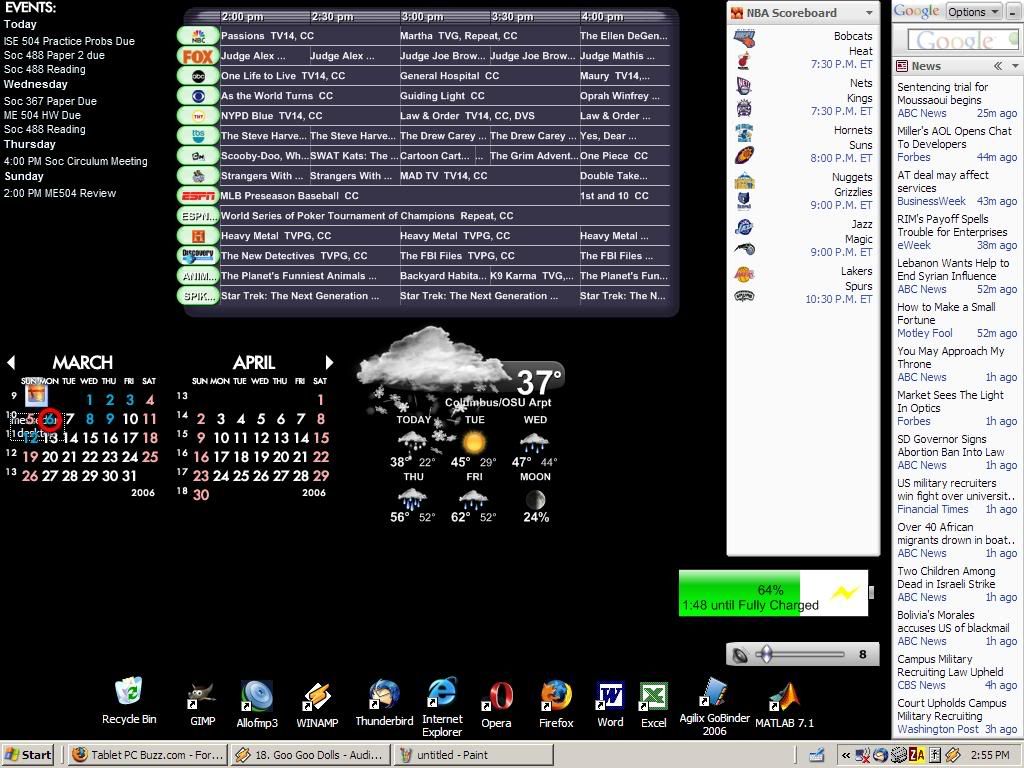Open 'Miller's AOL Opens Chat To Developers'
1024x768 pixels.
click(x=954, y=137)
